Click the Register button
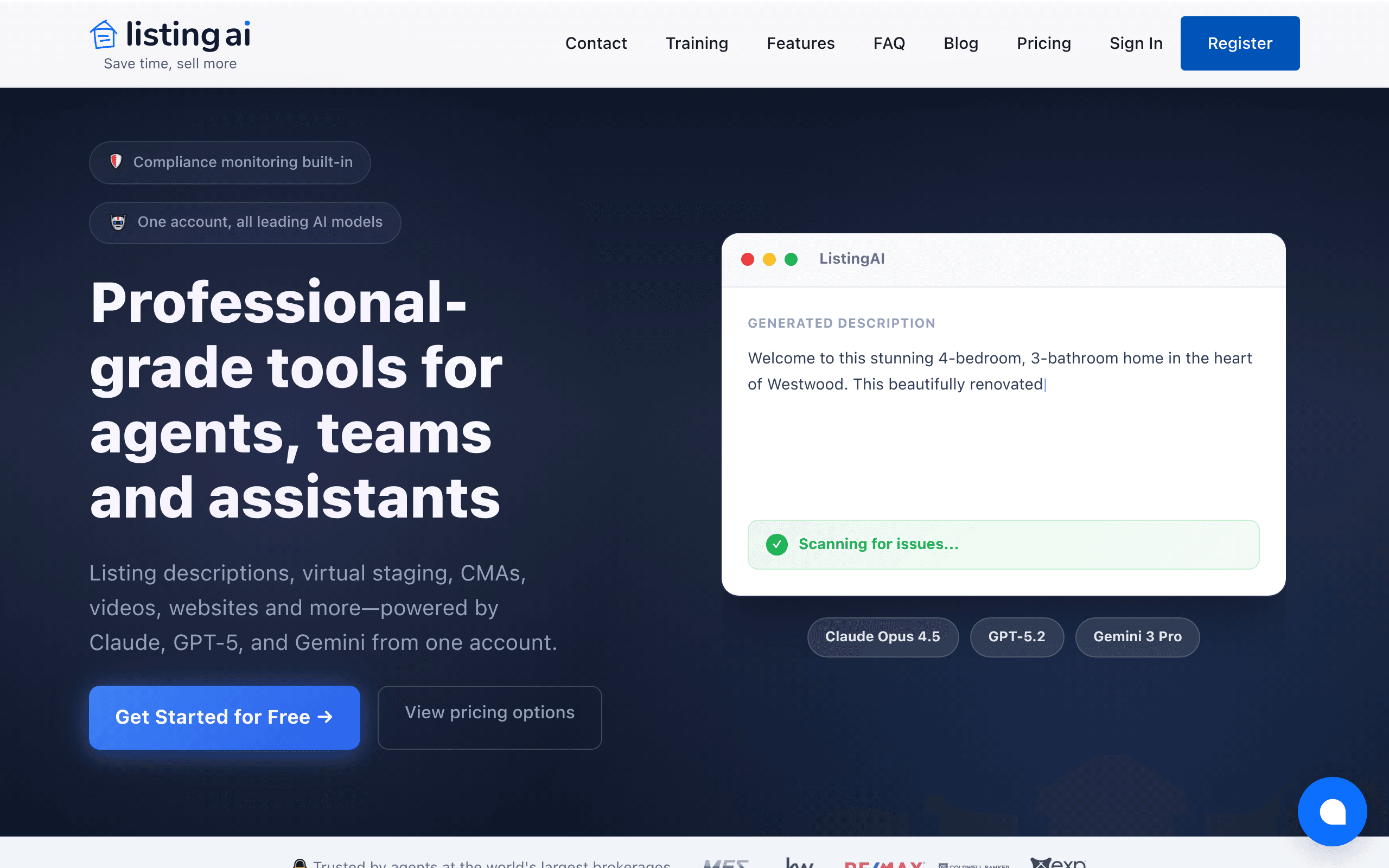The image size is (1389, 868). (x=1240, y=43)
